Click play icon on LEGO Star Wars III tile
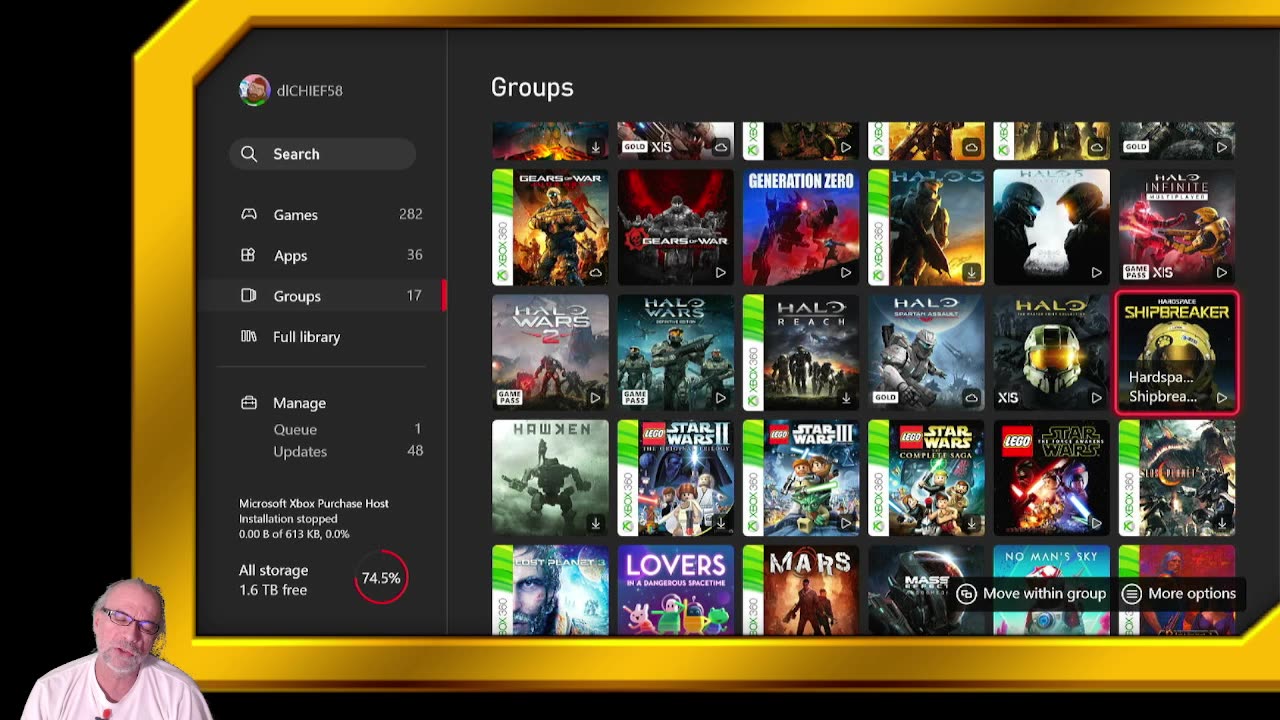This screenshot has height=720, width=1280. pos(846,523)
